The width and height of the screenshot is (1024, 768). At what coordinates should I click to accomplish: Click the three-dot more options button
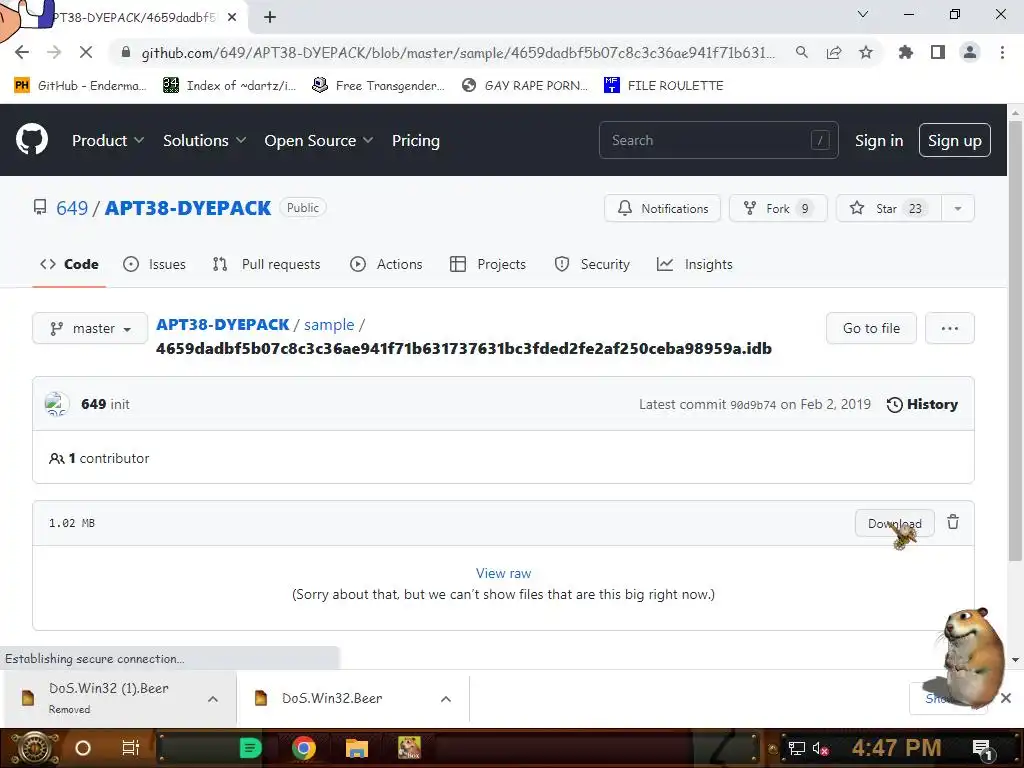pos(950,328)
